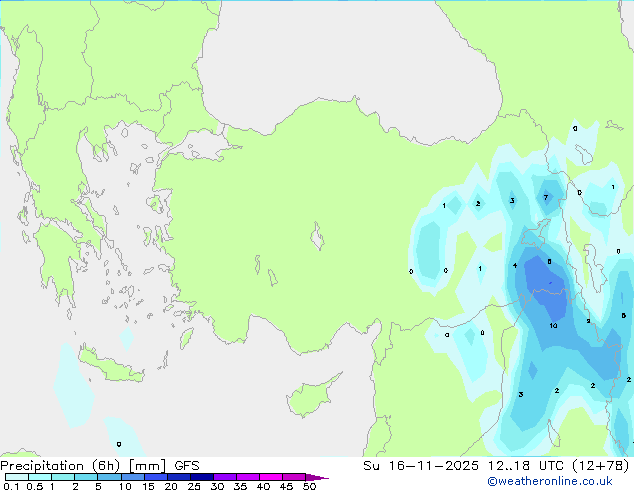Screen dimensions: 634x490
Task: Click the legend label '45'
Action: click(x=286, y=486)
